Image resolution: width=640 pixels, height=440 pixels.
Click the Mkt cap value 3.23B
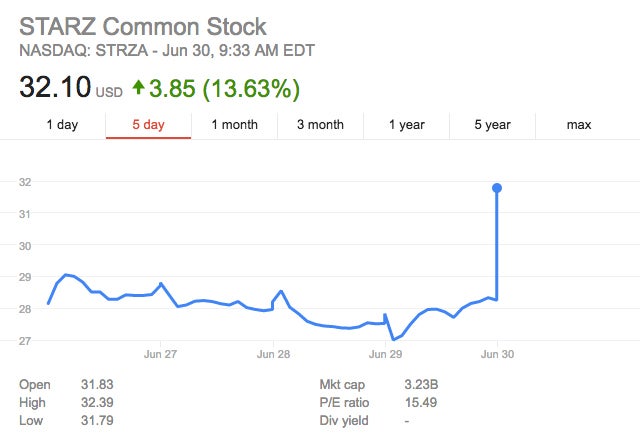420,383
